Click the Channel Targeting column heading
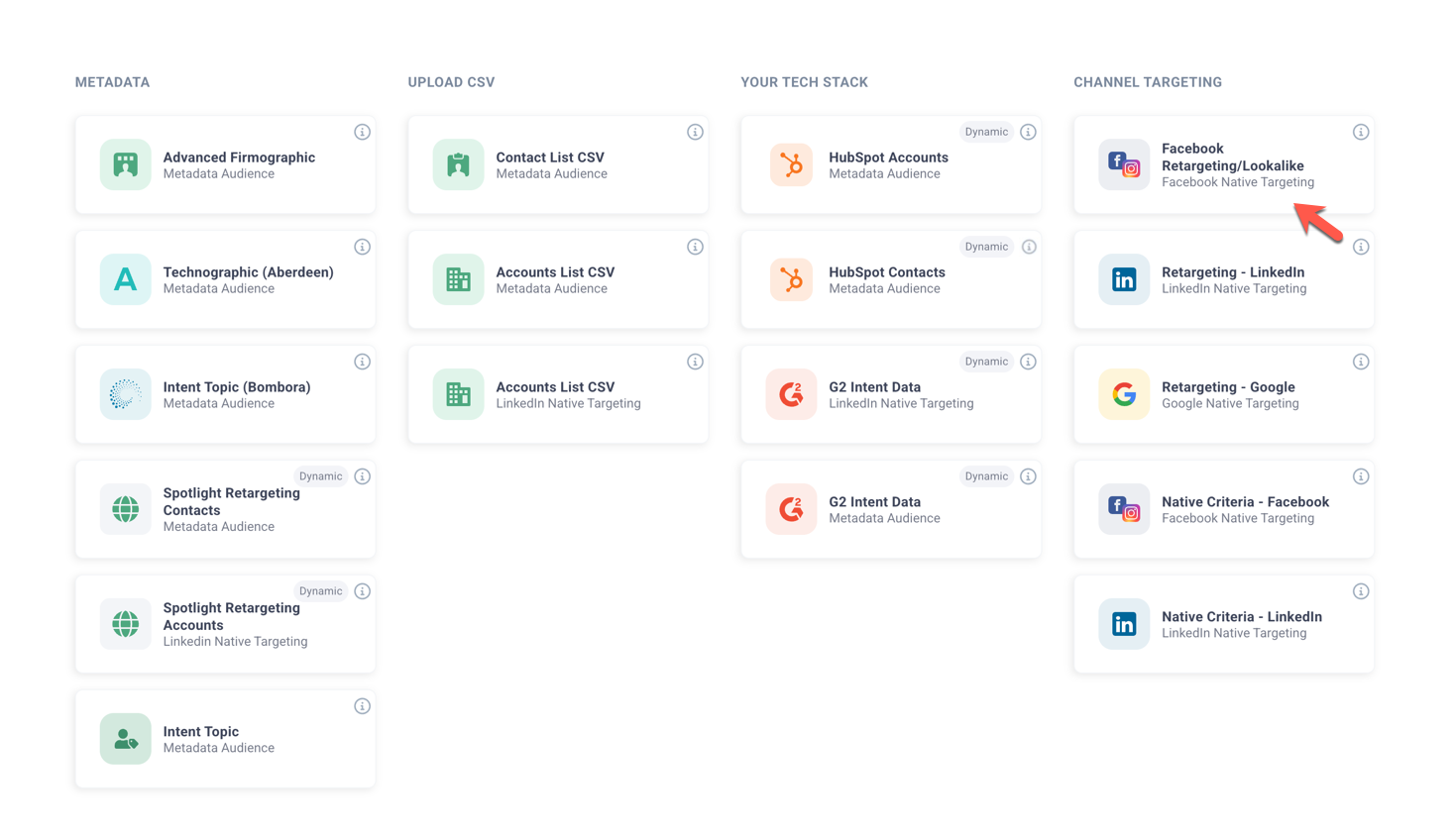 1147,82
